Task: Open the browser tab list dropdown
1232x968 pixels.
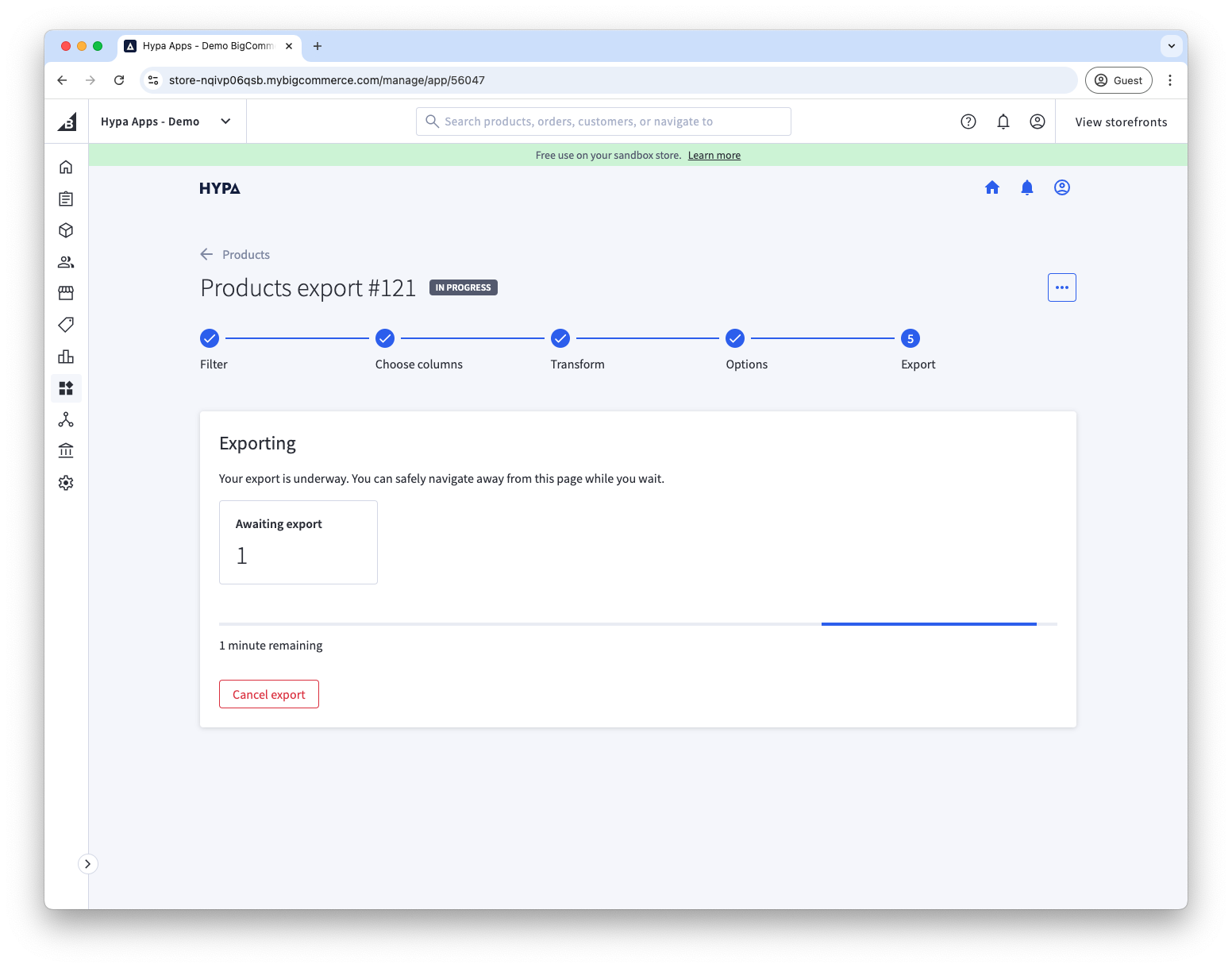Action: [x=1171, y=46]
